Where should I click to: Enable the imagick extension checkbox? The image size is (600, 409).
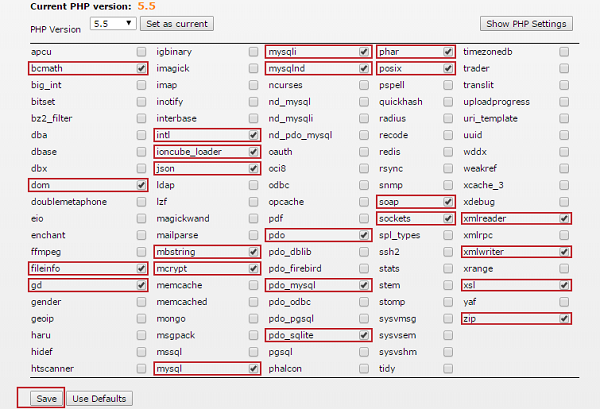pyautogui.click(x=252, y=68)
